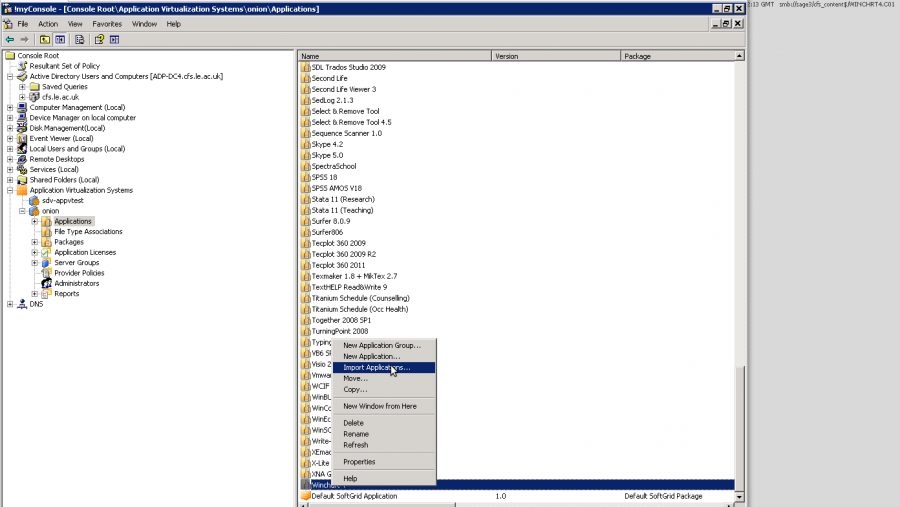Open the File menu
Screen dimensions: 900x507
(23, 24)
